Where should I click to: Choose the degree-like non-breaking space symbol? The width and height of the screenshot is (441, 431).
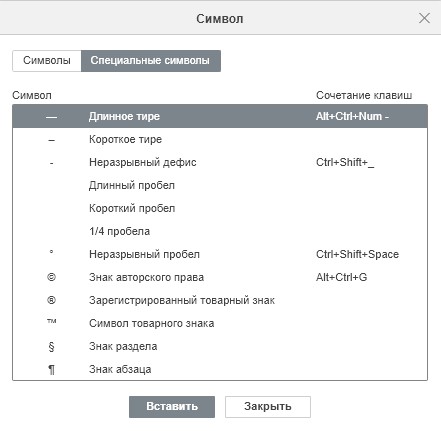(51, 252)
